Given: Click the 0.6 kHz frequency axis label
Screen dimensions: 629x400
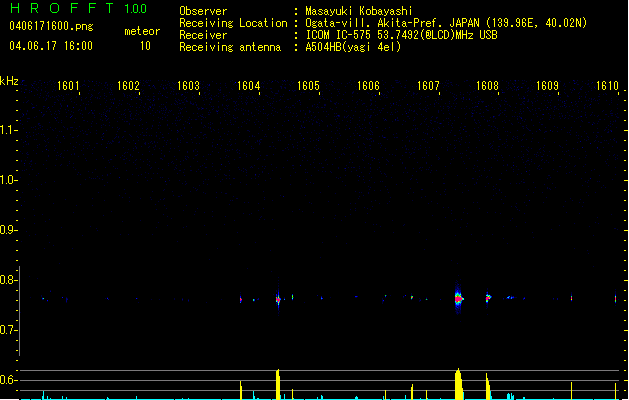Looking at the screenshot, I should pos(8,380).
